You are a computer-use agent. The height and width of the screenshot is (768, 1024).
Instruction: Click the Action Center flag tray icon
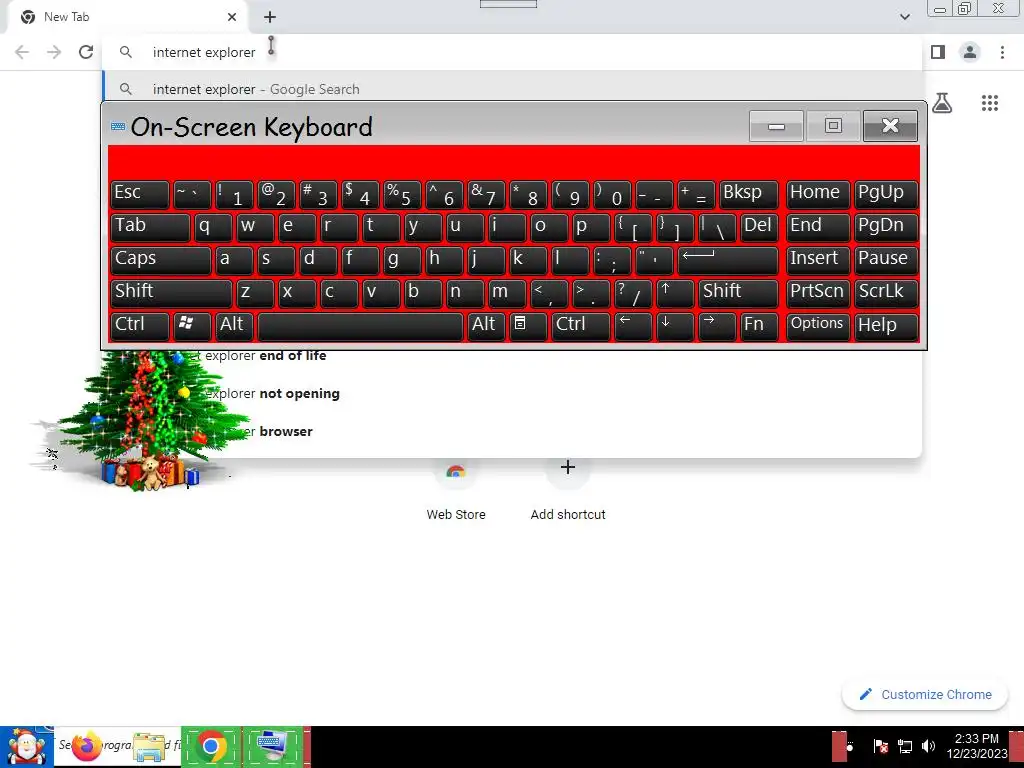click(880, 746)
